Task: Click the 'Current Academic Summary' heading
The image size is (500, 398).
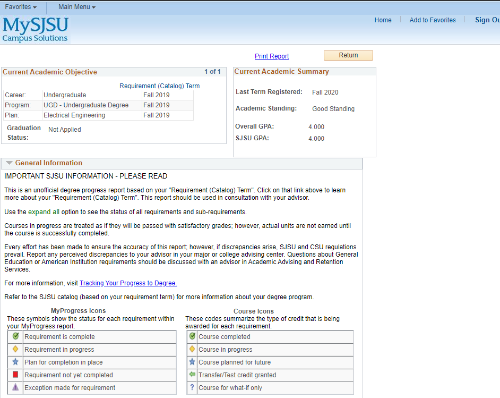Action: point(281,71)
